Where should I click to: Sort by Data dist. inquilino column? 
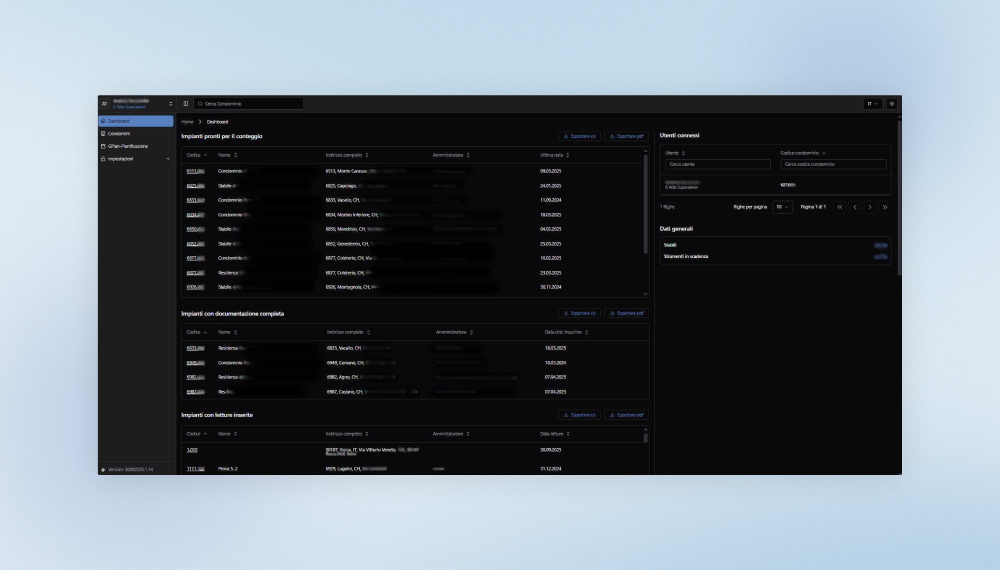(566, 332)
